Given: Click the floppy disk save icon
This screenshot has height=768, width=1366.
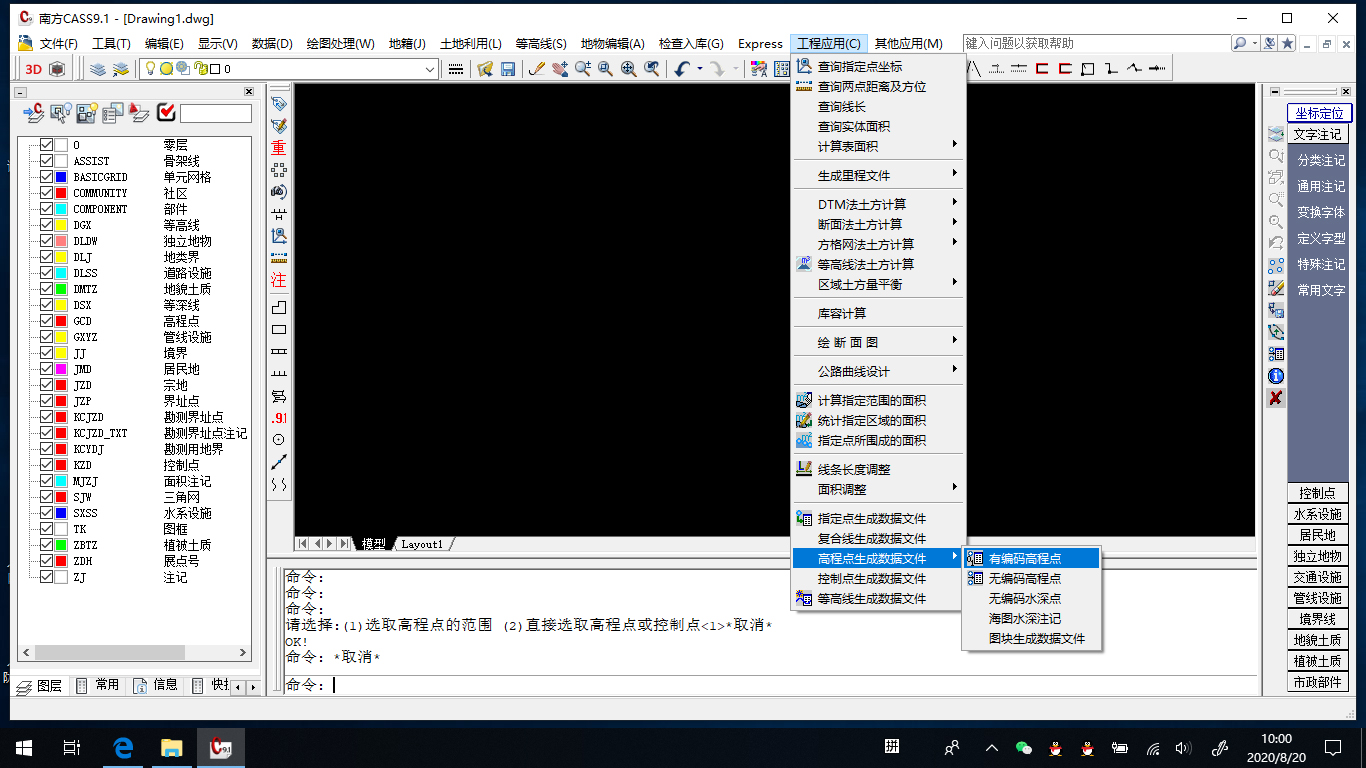Looking at the screenshot, I should 508,69.
